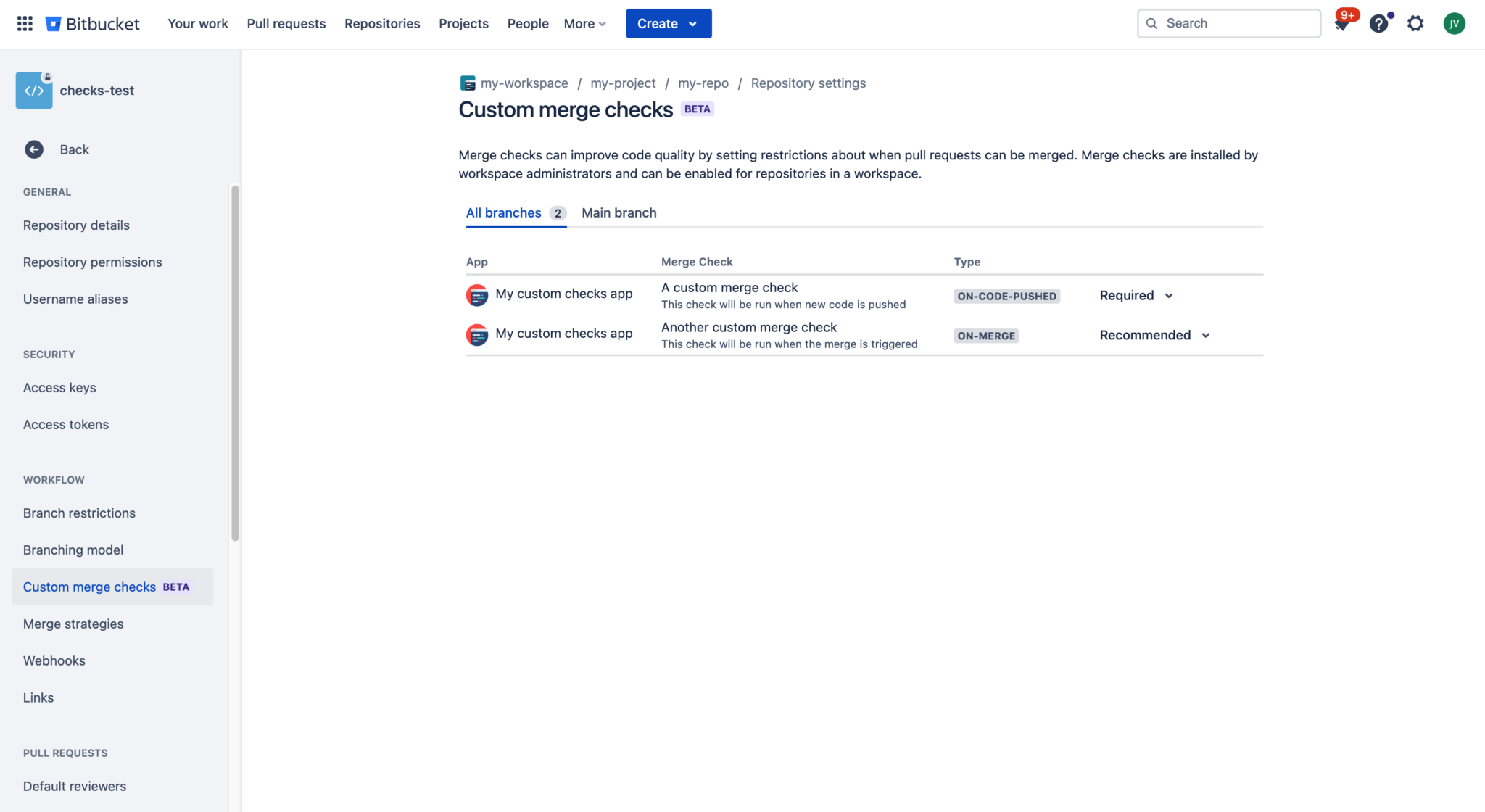Open Branch restrictions in sidebar
Screen dimensions: 1485x812
click(x=79, y=513)
